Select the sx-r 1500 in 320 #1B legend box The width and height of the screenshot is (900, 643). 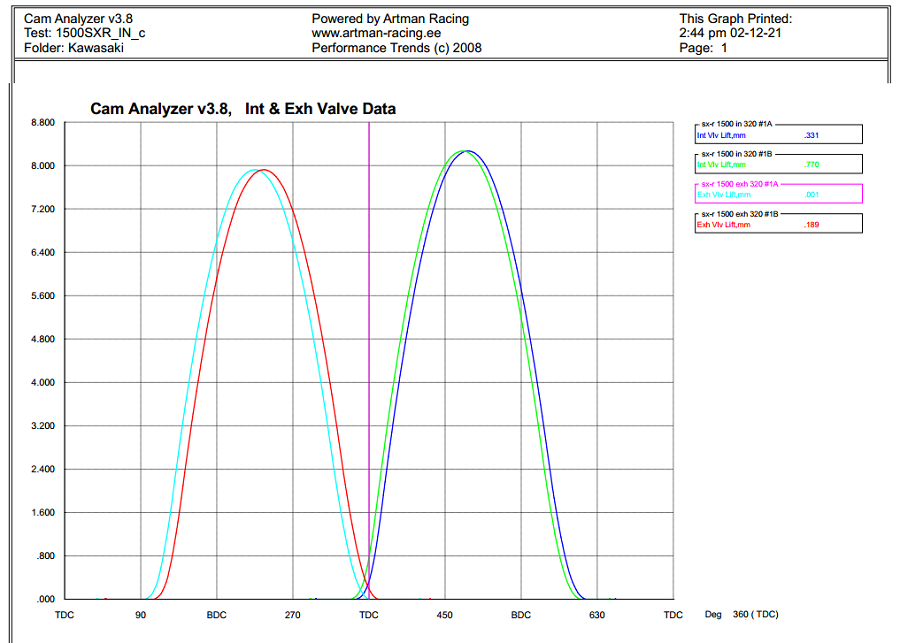(778, 164)
